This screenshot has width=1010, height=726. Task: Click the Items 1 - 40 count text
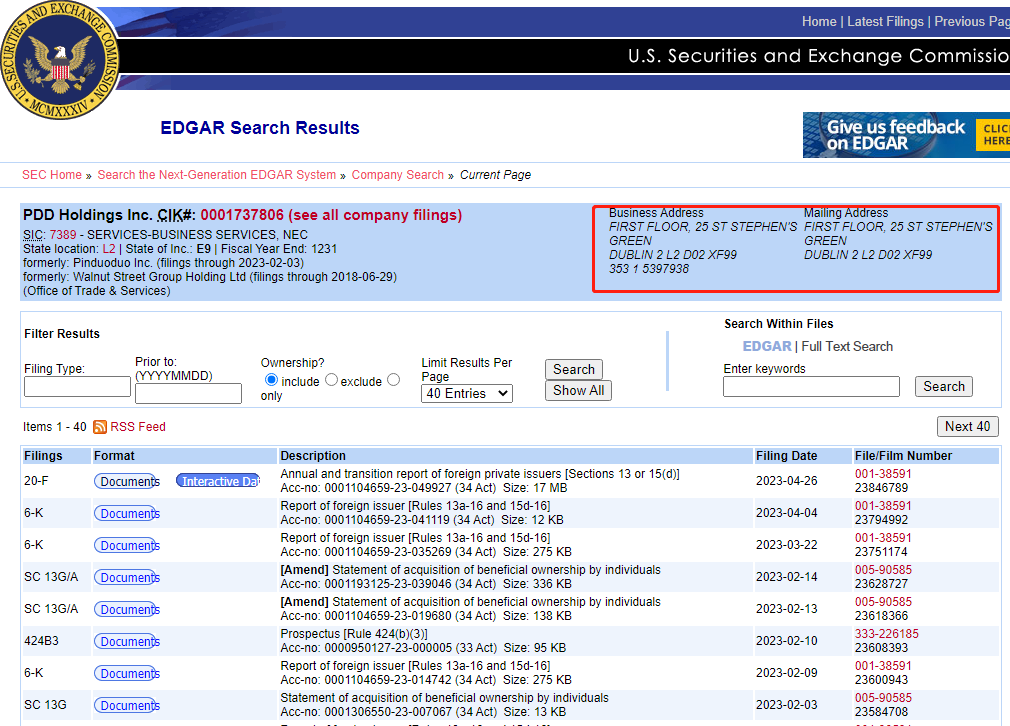(55, 427)
